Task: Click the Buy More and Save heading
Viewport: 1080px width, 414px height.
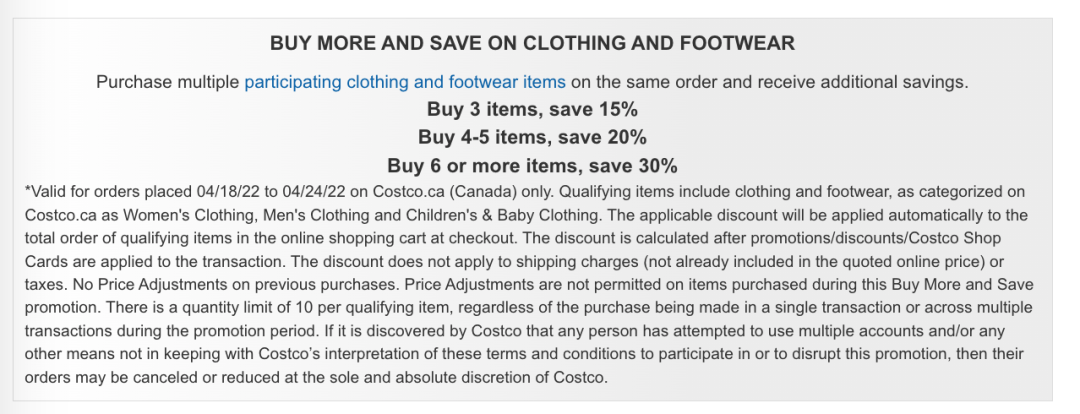Action: 533,43
